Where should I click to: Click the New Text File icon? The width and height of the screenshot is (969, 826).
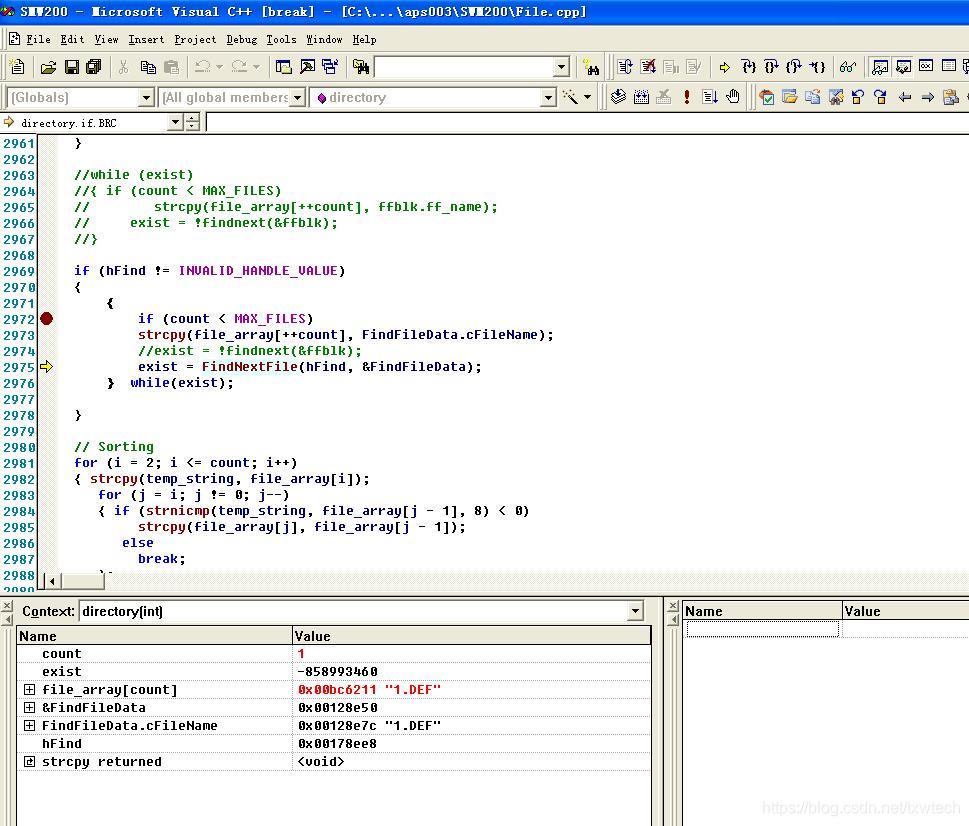[17, 67]
